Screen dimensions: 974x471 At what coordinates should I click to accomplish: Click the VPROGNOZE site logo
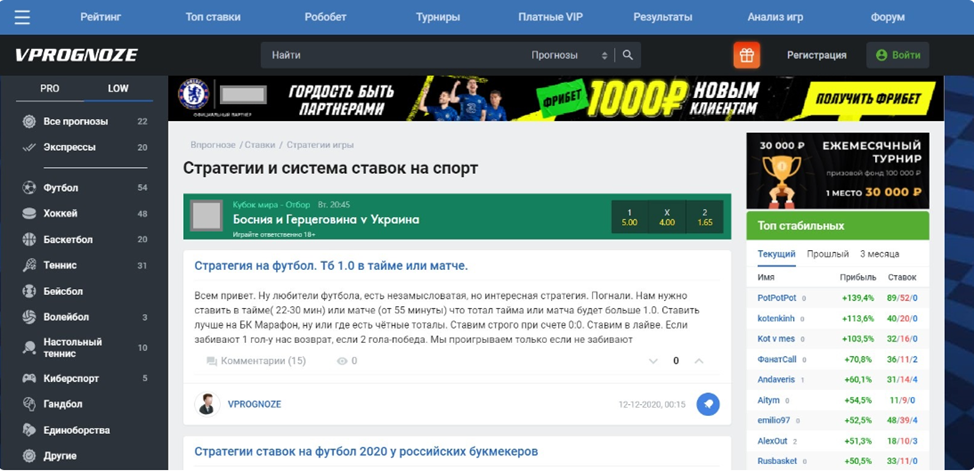point(76,55)
